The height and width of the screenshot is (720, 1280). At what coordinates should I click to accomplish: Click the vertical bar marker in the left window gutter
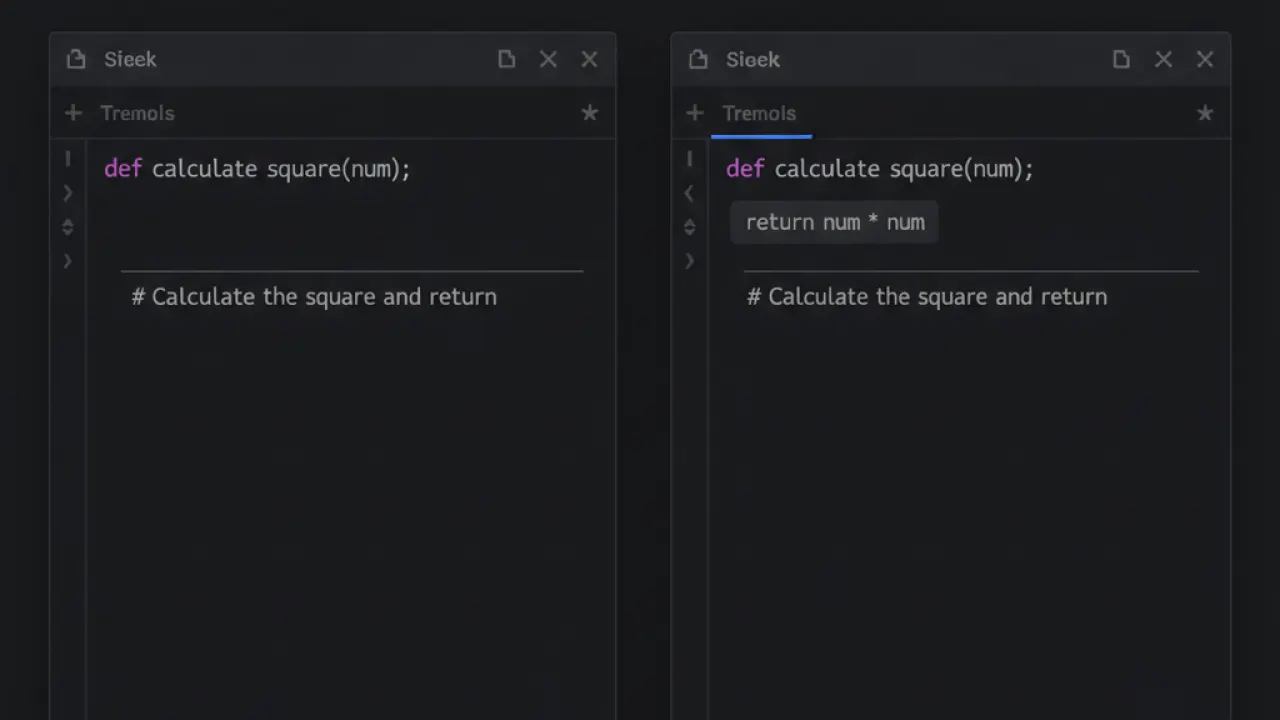point(68,158)
